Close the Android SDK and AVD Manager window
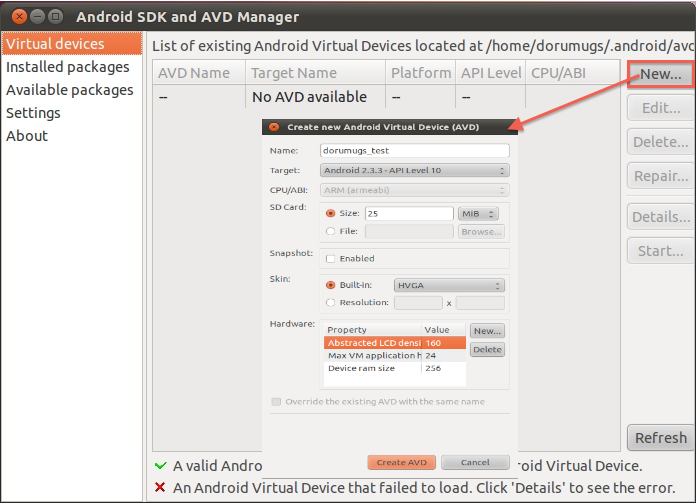This screenshot has width=697, height=503. click(x=19, y=17)
